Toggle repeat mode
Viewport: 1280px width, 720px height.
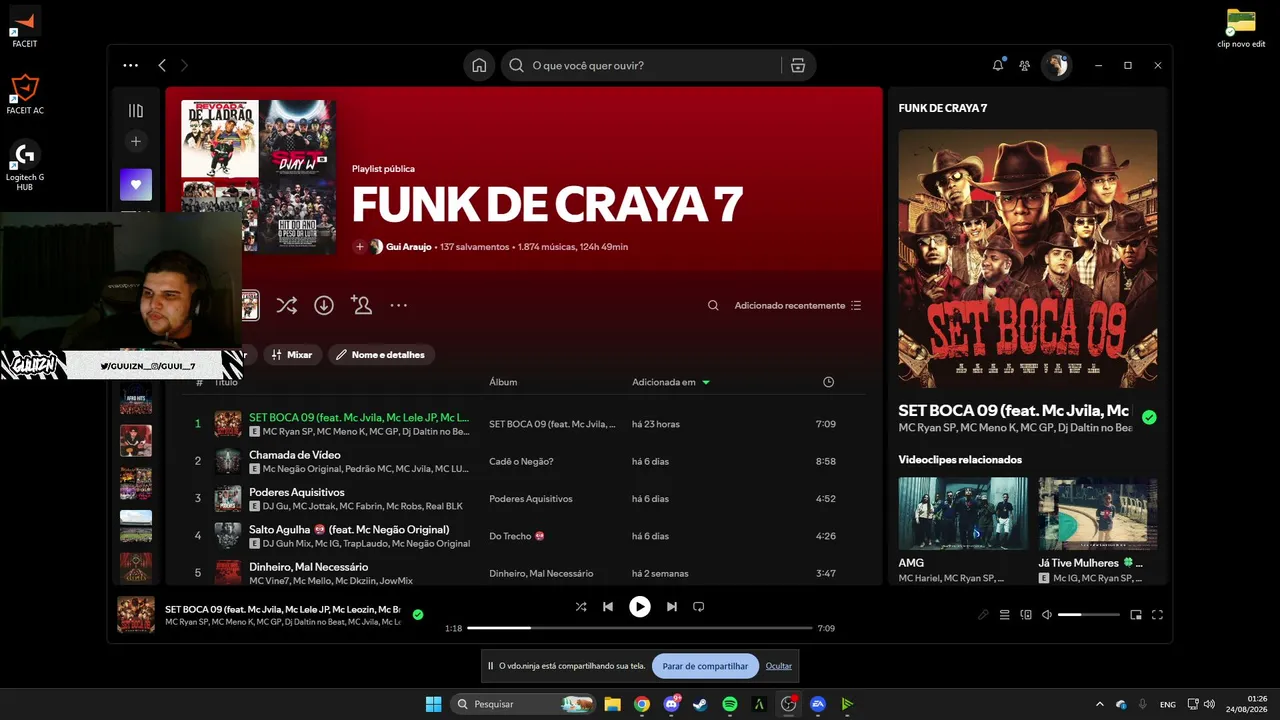tap(699, 606)
